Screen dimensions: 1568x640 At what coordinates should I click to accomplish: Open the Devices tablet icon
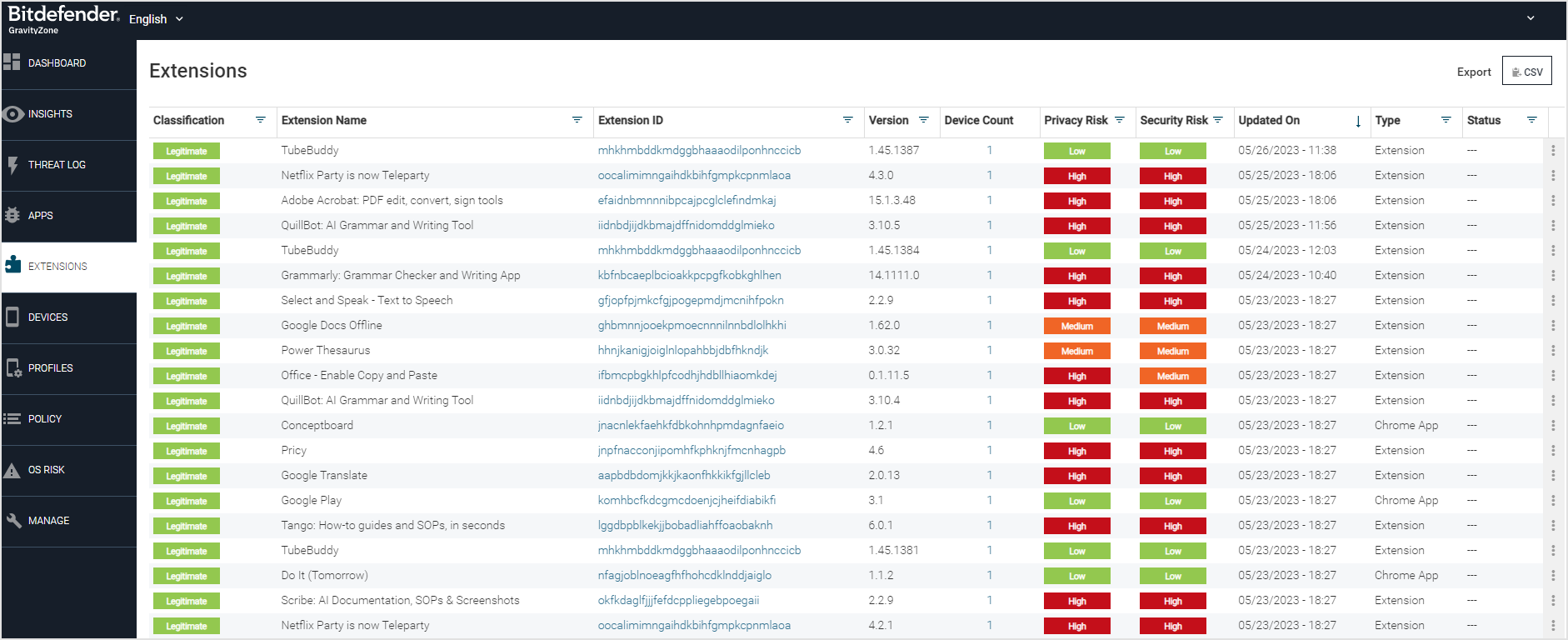click(12, 317)
